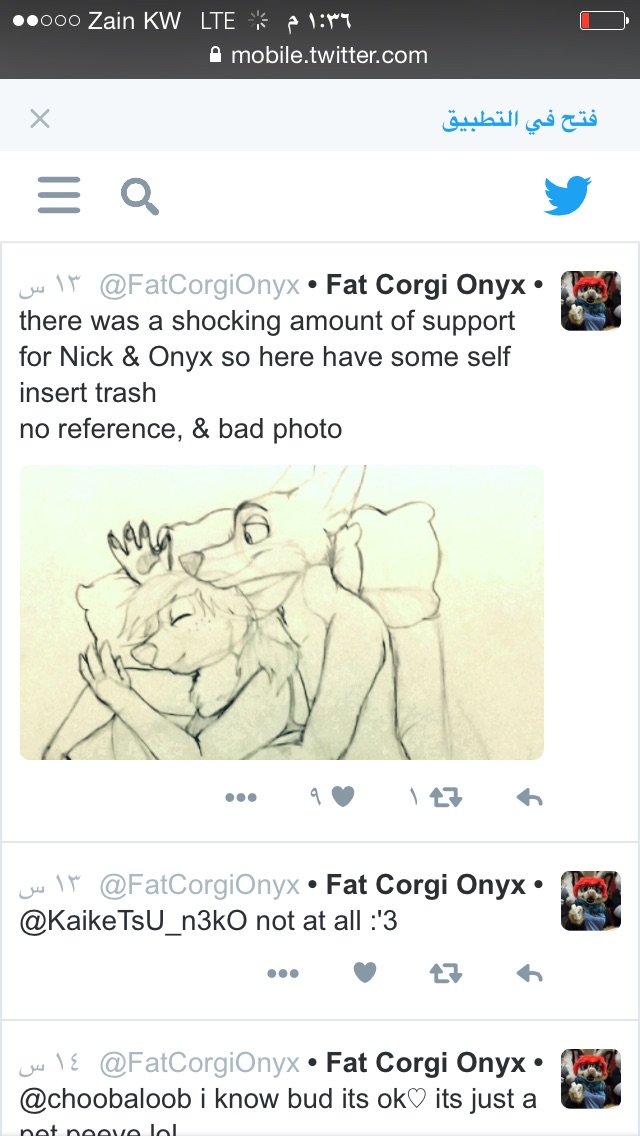Tap the @choobaloob mention link
Viewport: 640px width, 1136px height.
pyautogui.click(x=117, y=1099)
